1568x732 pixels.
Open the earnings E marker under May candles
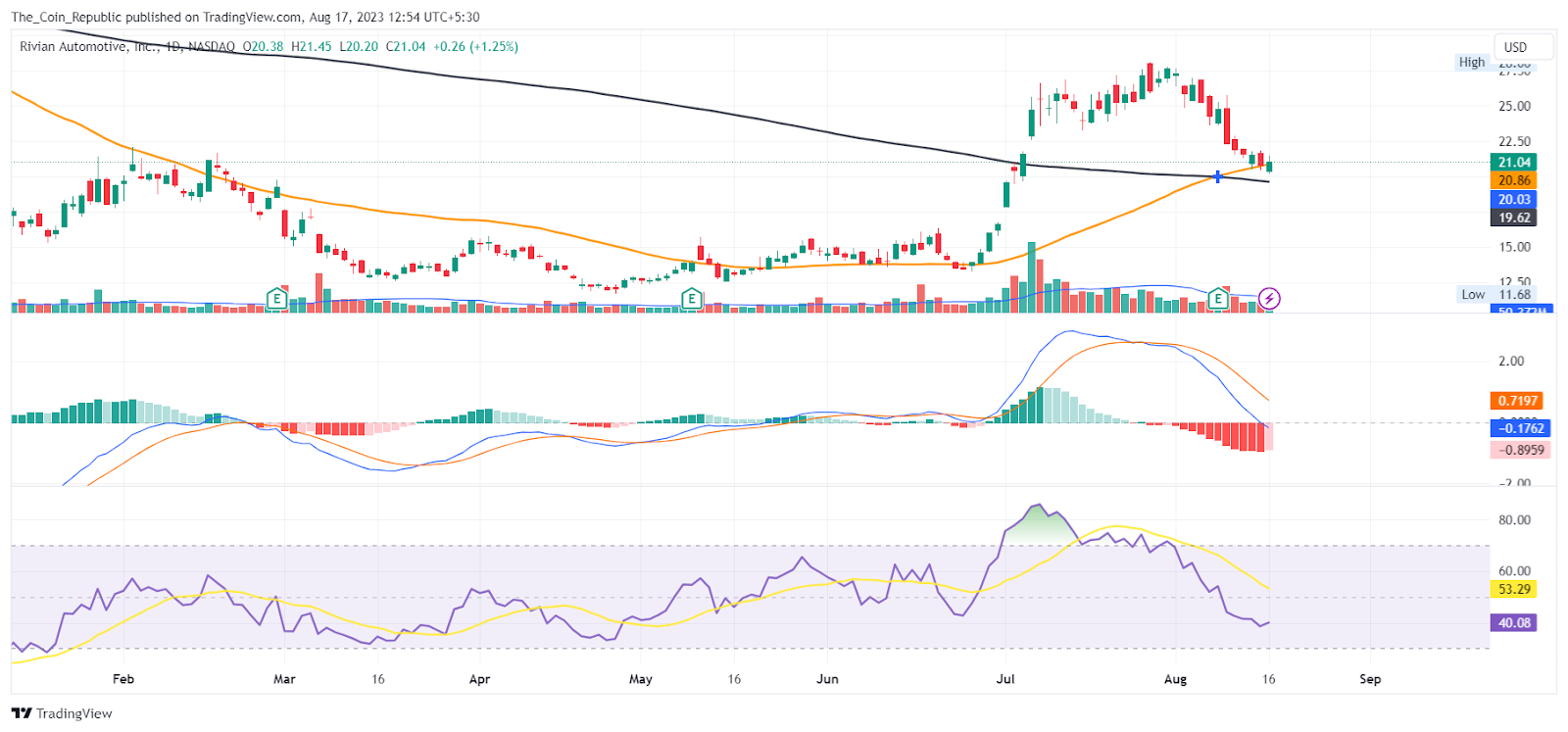tap(692, 298)
